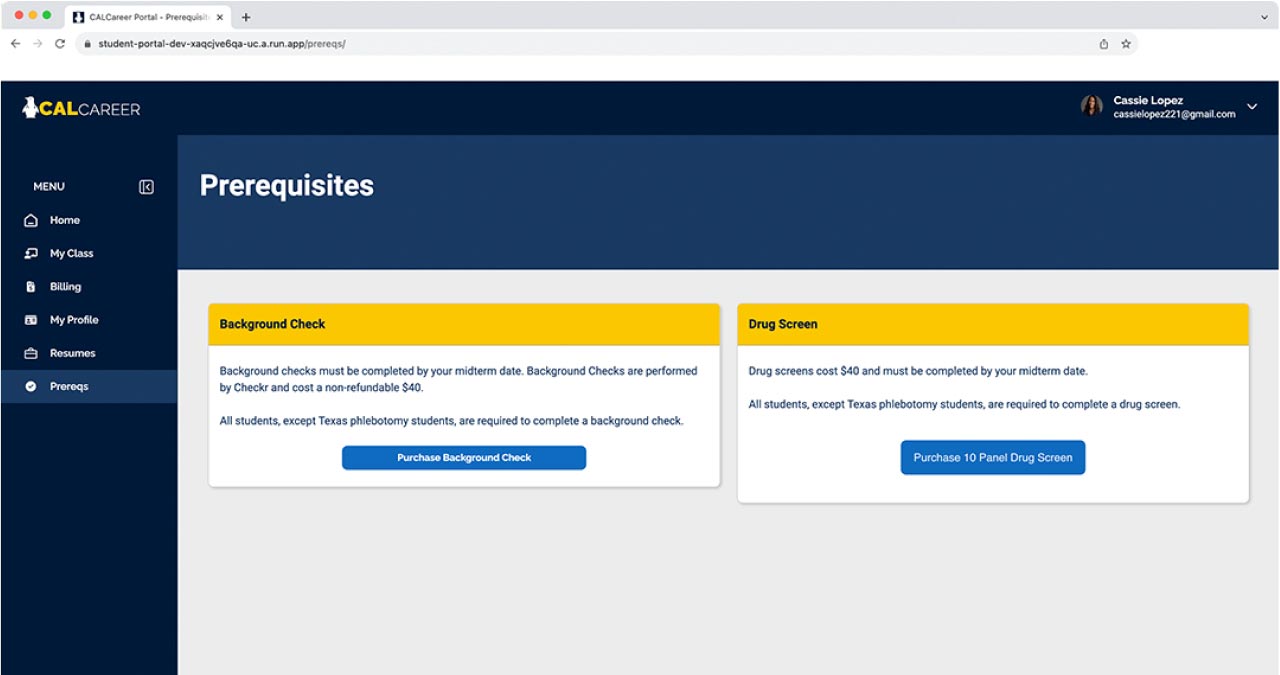The height and width of the screenshot is (675, 1280).
Task: Click the Resumes briefcase icon
Action: point(31,353)
